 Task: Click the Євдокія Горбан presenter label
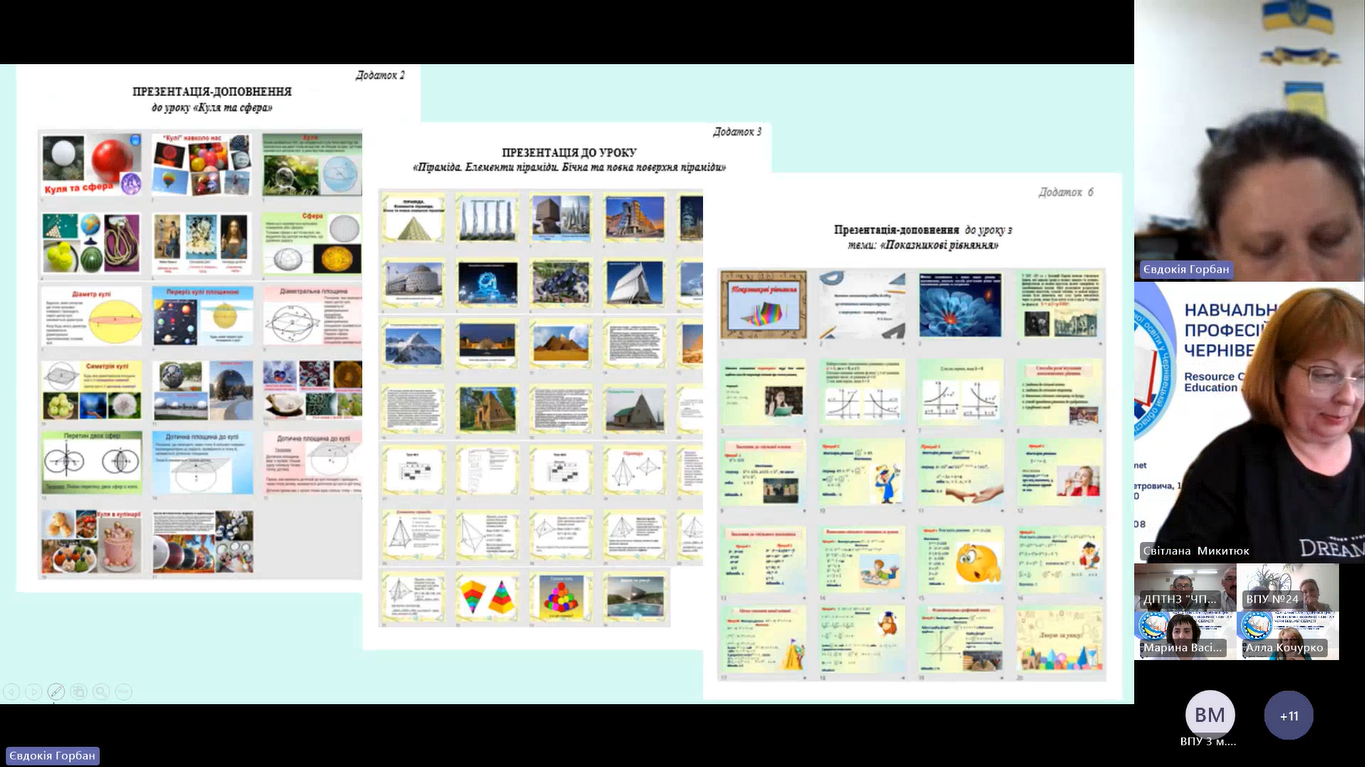(x=52, y=756)
